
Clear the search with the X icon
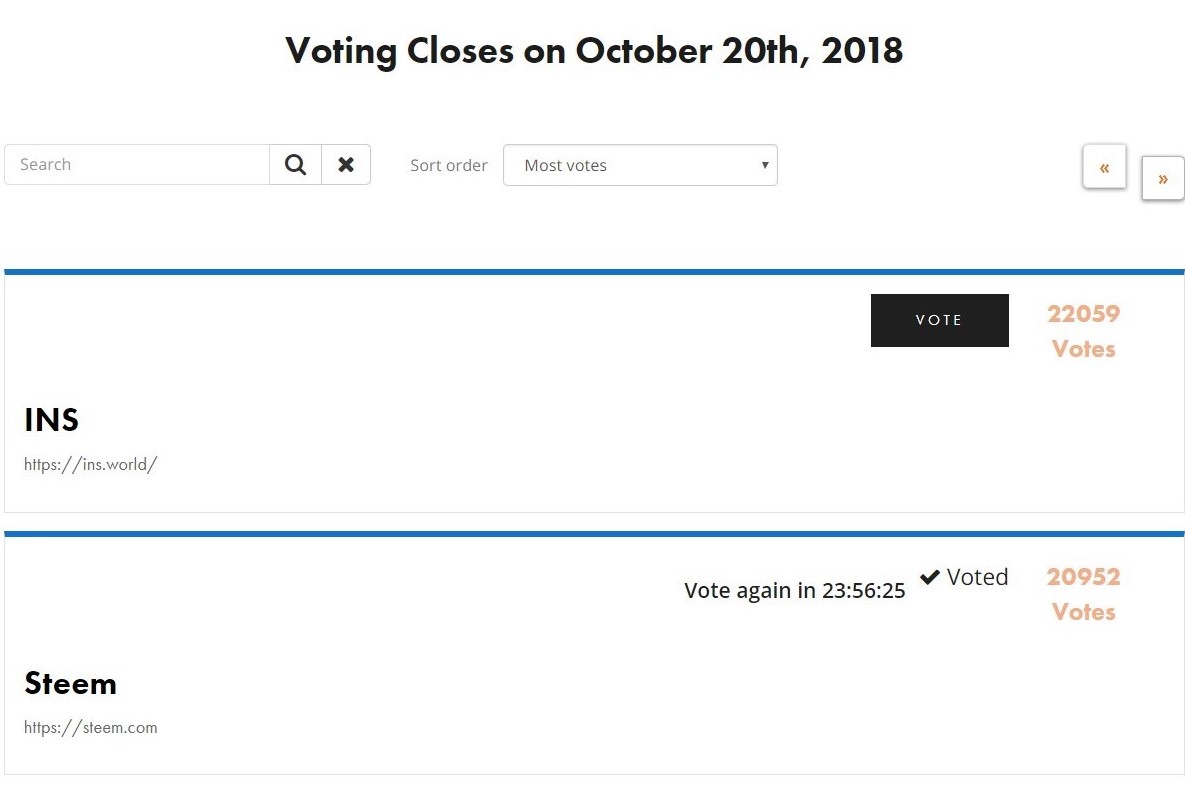point(346,165)
